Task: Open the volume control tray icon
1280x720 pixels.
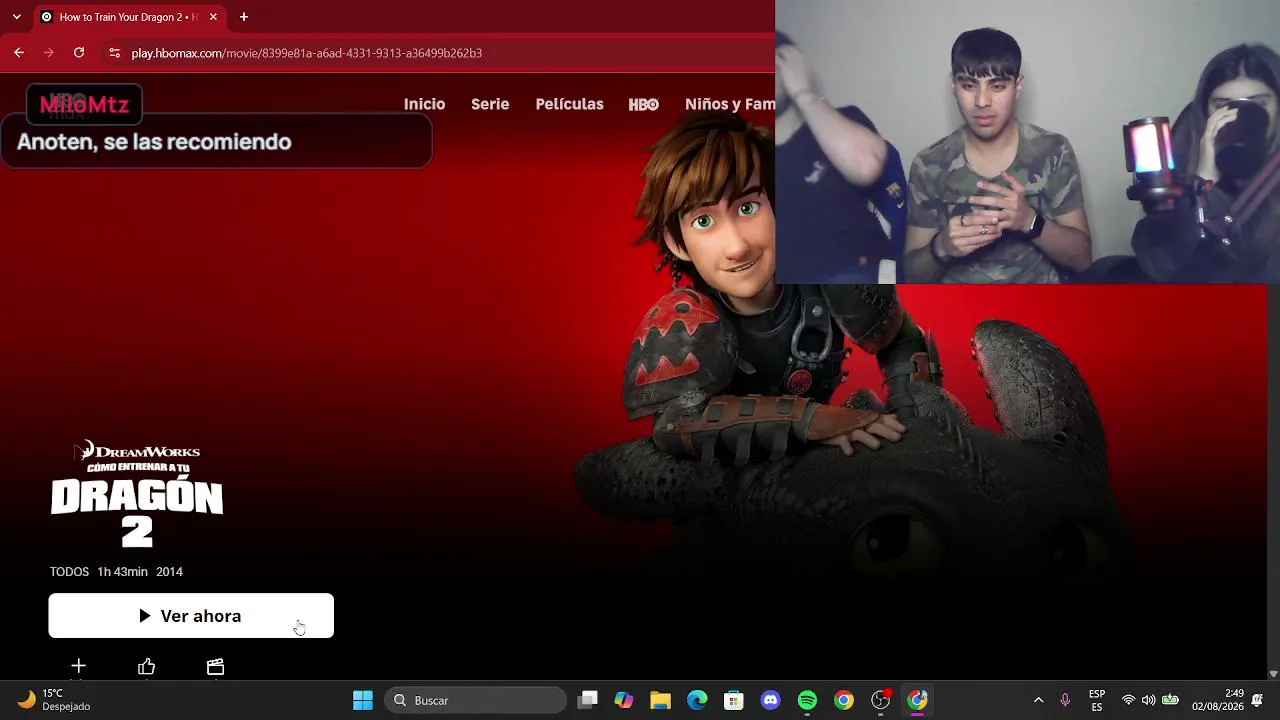Action: pos(1148,700)
